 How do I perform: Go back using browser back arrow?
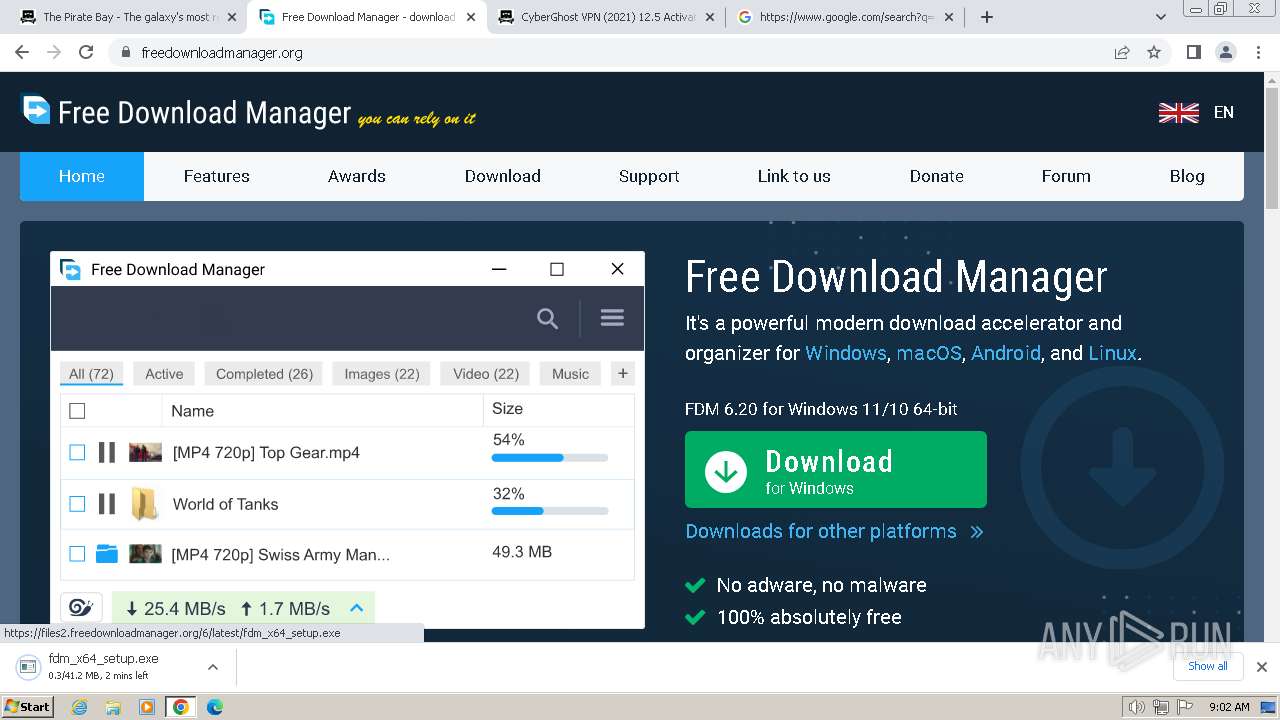[x=22, y=52]
